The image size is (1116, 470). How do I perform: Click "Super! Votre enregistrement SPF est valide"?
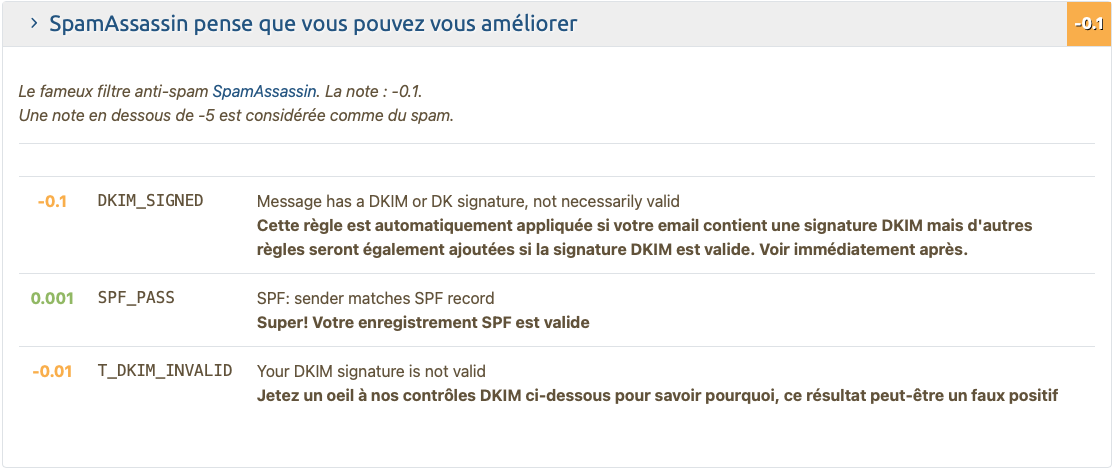tap(423, 322)
